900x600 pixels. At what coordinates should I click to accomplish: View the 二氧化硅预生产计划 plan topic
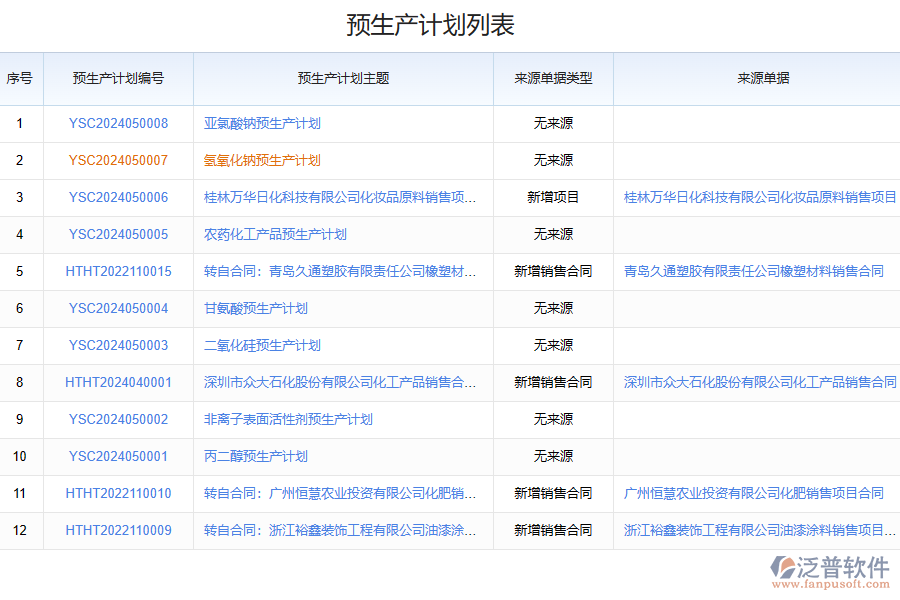(260, 345)
